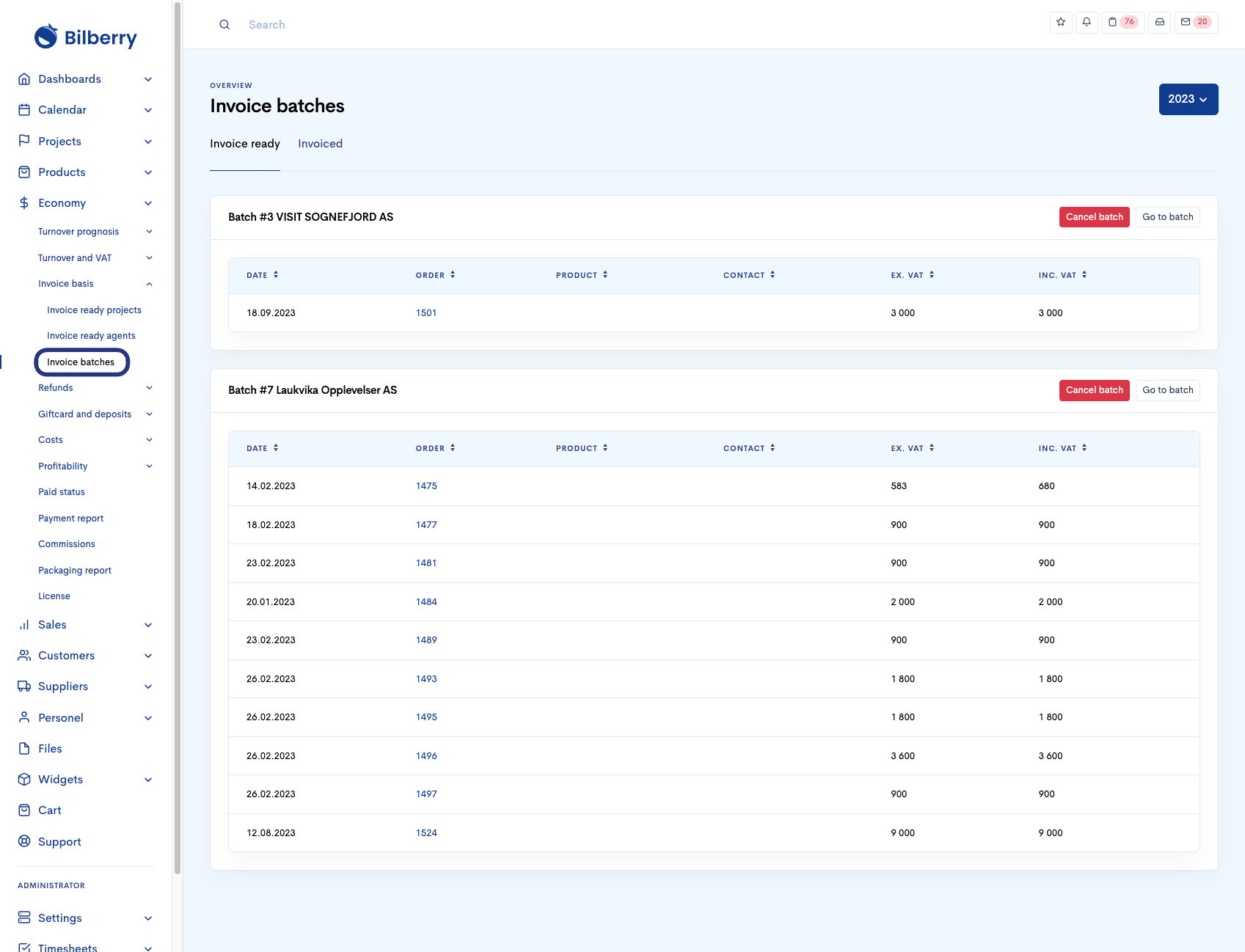The height and width of the screenshot is (952, 1245).
Task: Sort Batch #7 table by Inc. VAT
Action: (x=1063, y=448)
